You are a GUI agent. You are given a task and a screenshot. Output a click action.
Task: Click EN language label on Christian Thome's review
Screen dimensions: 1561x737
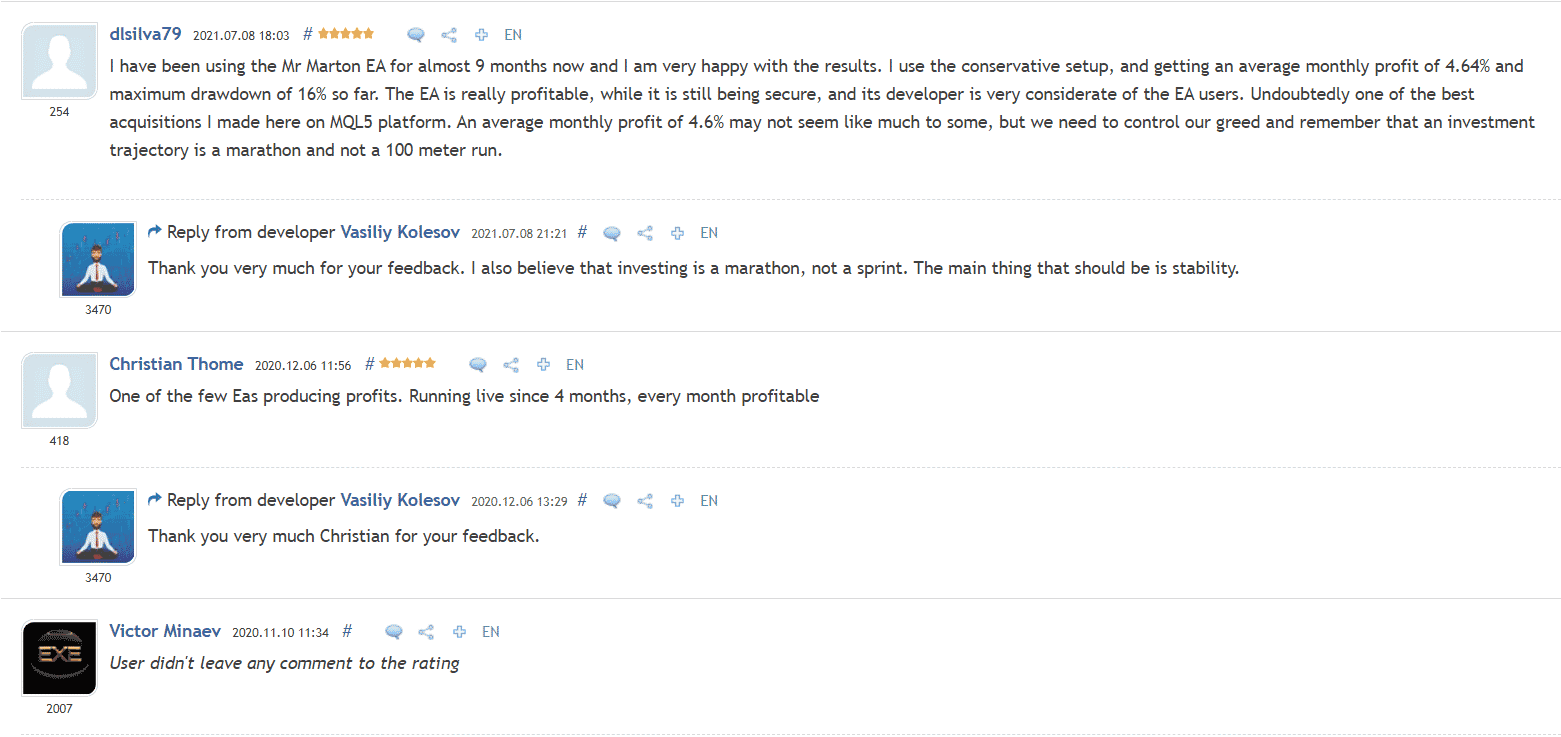pyautogui.click(x=575, y=365)
